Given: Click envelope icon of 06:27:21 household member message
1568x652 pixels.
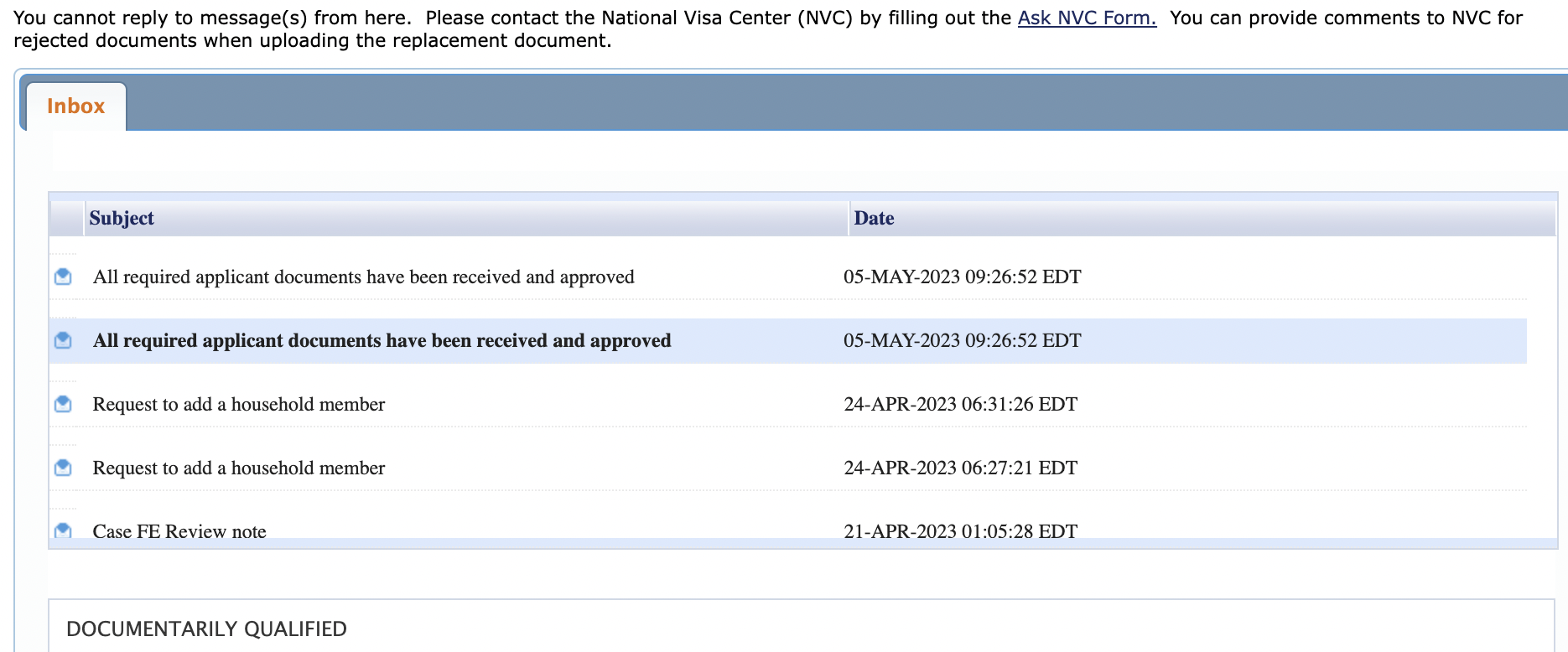Looking at the screenshot, I should [63, 468].
